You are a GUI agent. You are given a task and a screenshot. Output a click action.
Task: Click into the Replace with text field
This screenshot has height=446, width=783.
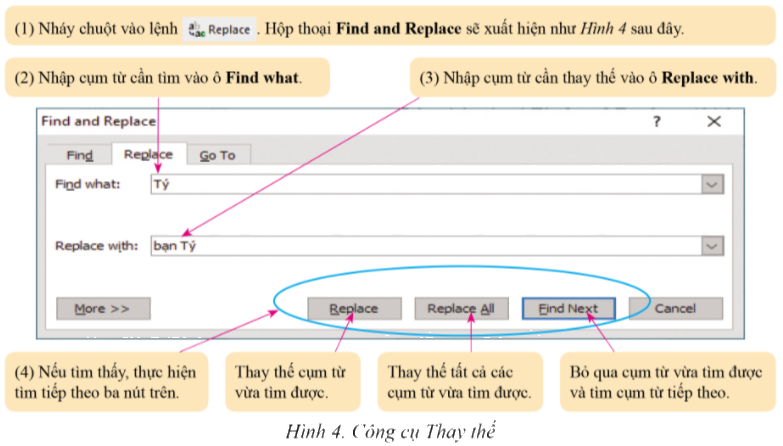(x=426, y=246)
